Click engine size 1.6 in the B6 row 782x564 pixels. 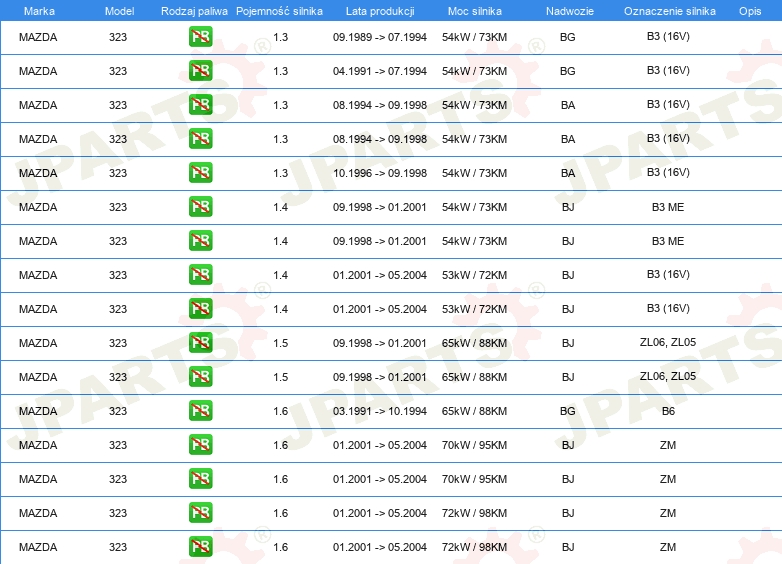(x=280, y=411)
